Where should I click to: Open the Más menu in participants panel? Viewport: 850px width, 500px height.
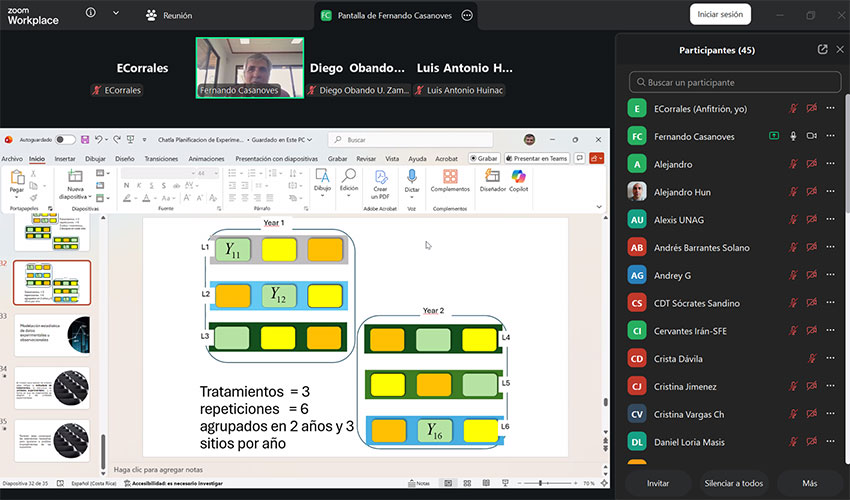point(809,483)
